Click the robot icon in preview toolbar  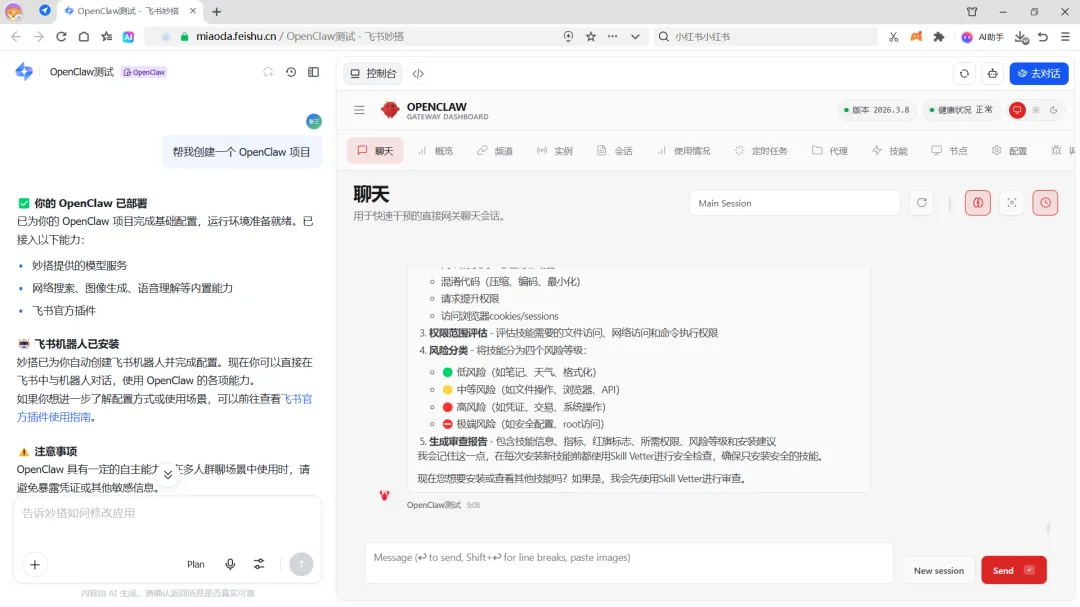993,74
